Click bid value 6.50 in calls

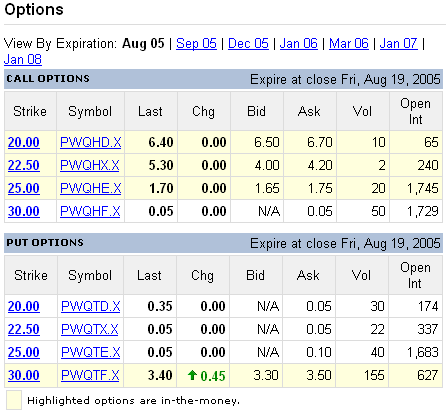267,142
